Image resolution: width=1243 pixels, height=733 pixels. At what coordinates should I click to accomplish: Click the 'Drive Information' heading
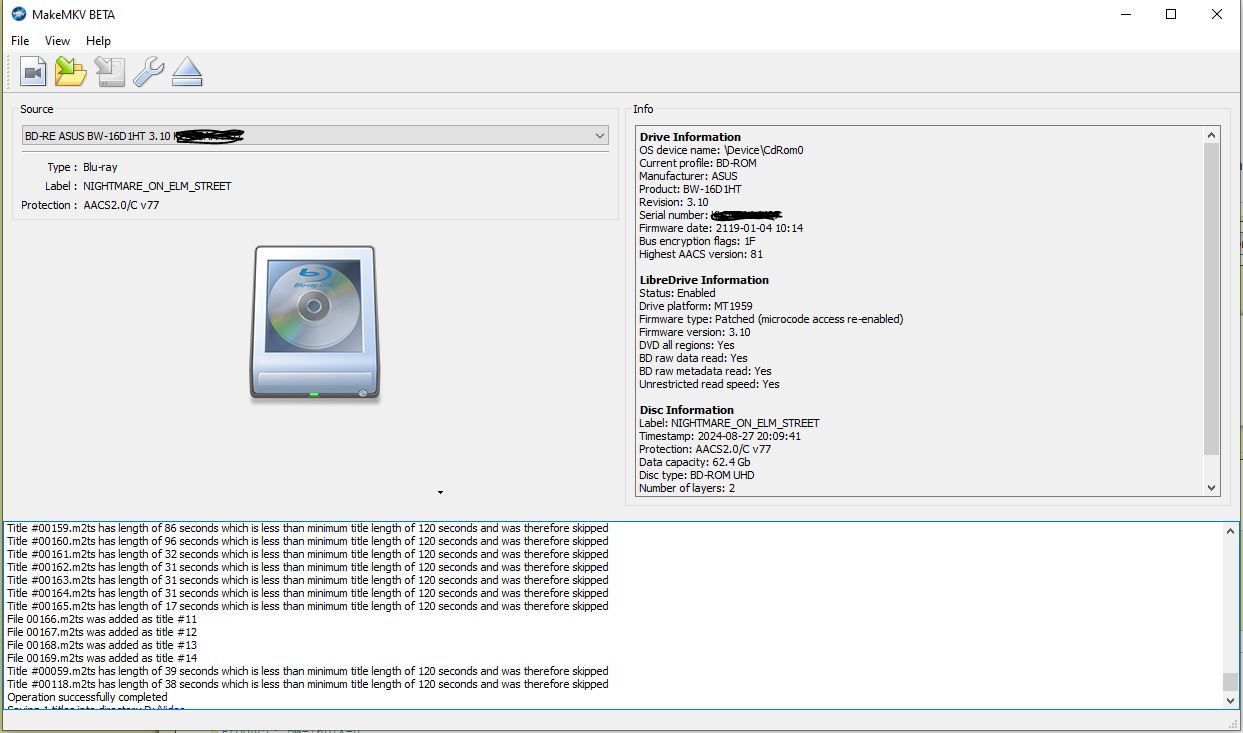[690, 137]
